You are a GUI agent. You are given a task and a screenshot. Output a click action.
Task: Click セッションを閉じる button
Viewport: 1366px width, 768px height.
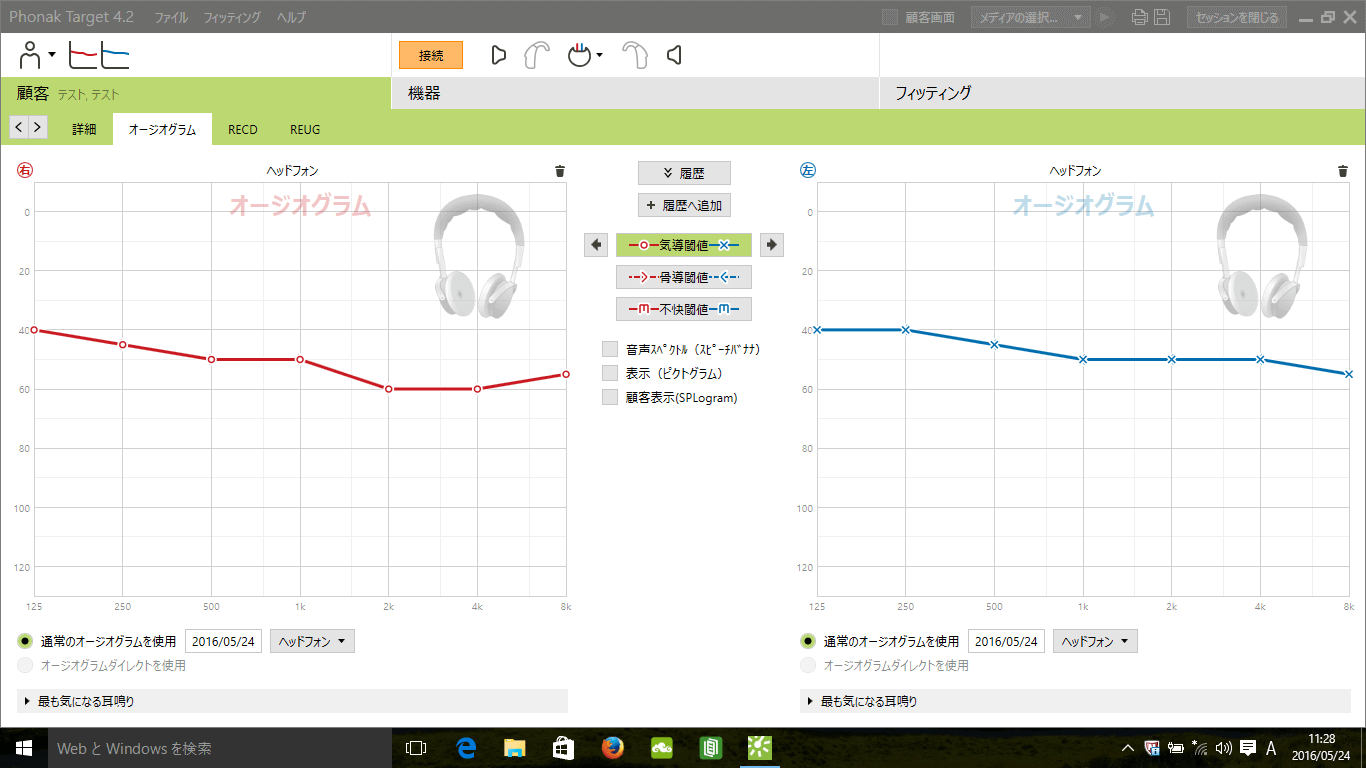[x=1237, y=17]
